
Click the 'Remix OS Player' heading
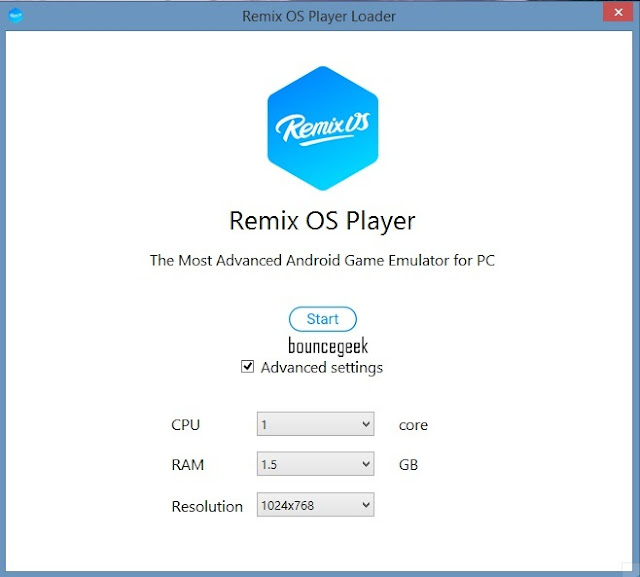click(322, 221)
